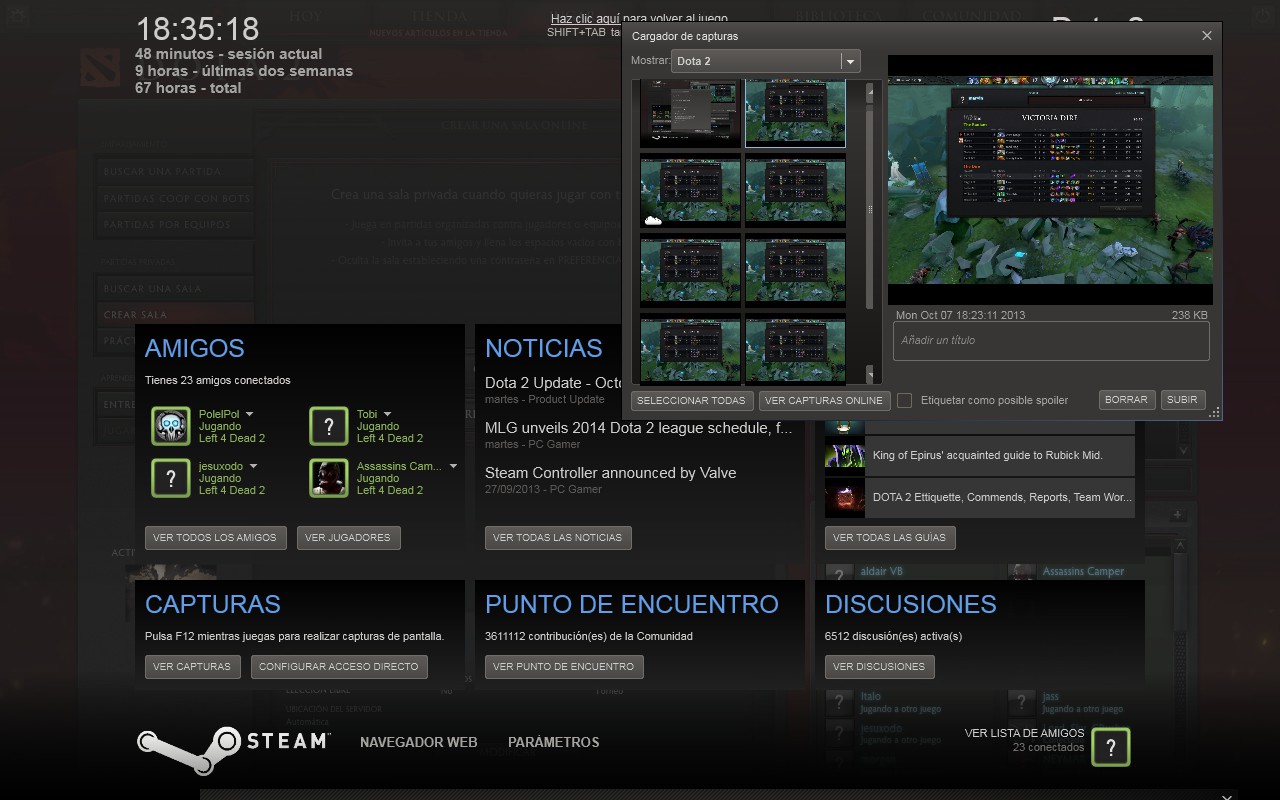Click jesuxodo's question-mark avatar
The height and width of the screenshot is (800, 1280).
pyautogui.click(x=171, y=478)
